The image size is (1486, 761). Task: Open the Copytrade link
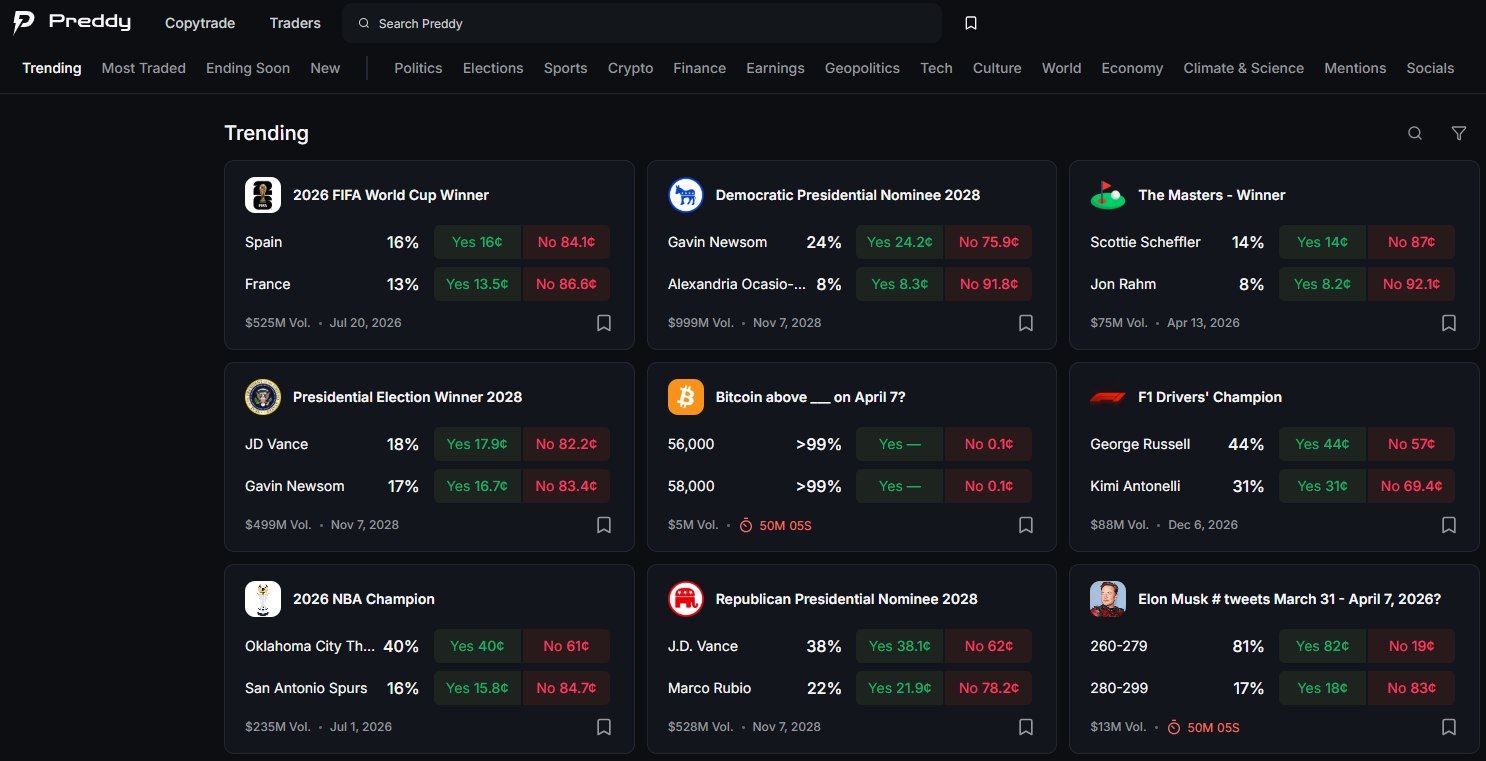pyautogui.click(x=200, y=23)
